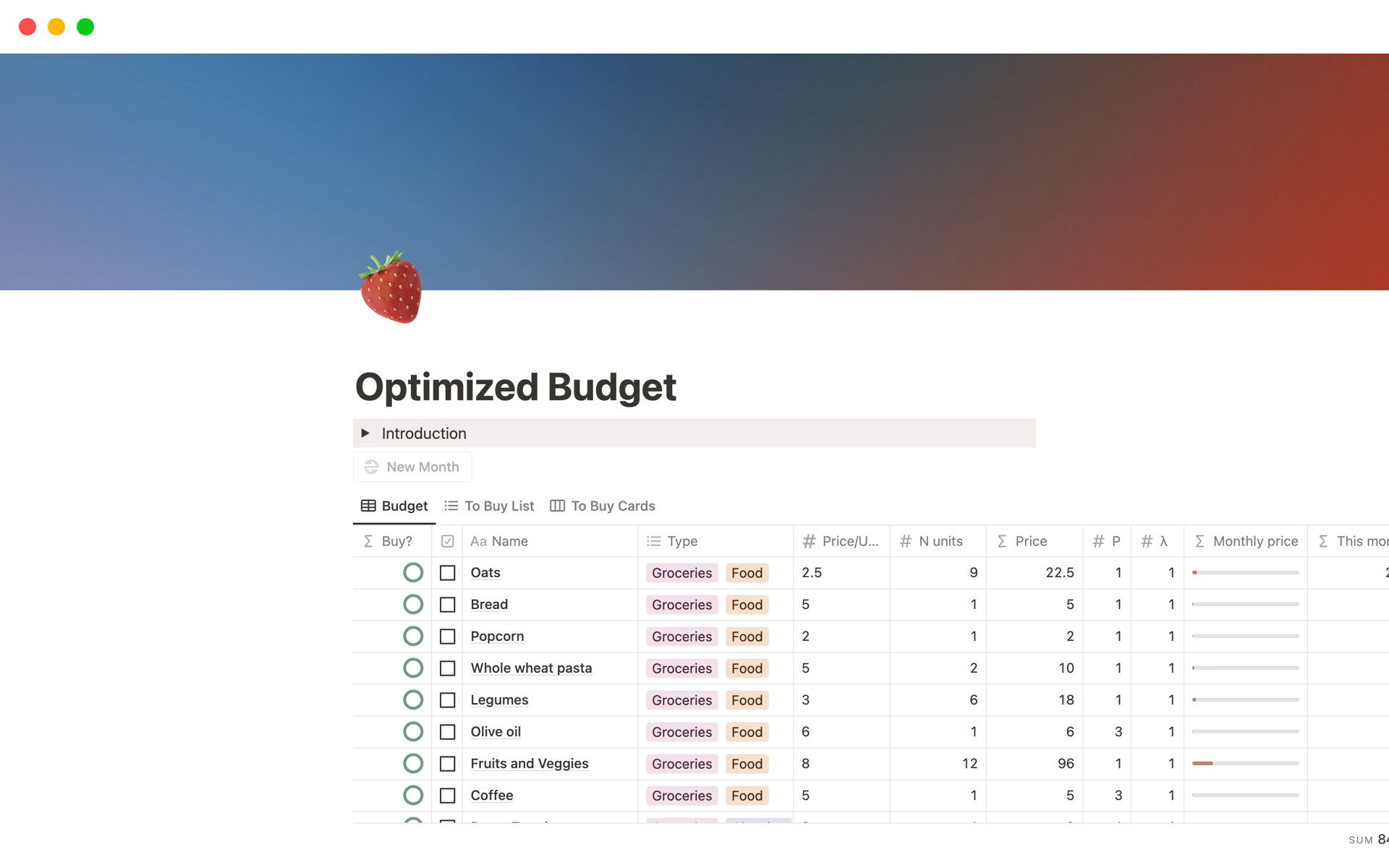This screenshot has height=868, width=1389.
Task: Open the Type column header menu
Action: coord(715,541)
